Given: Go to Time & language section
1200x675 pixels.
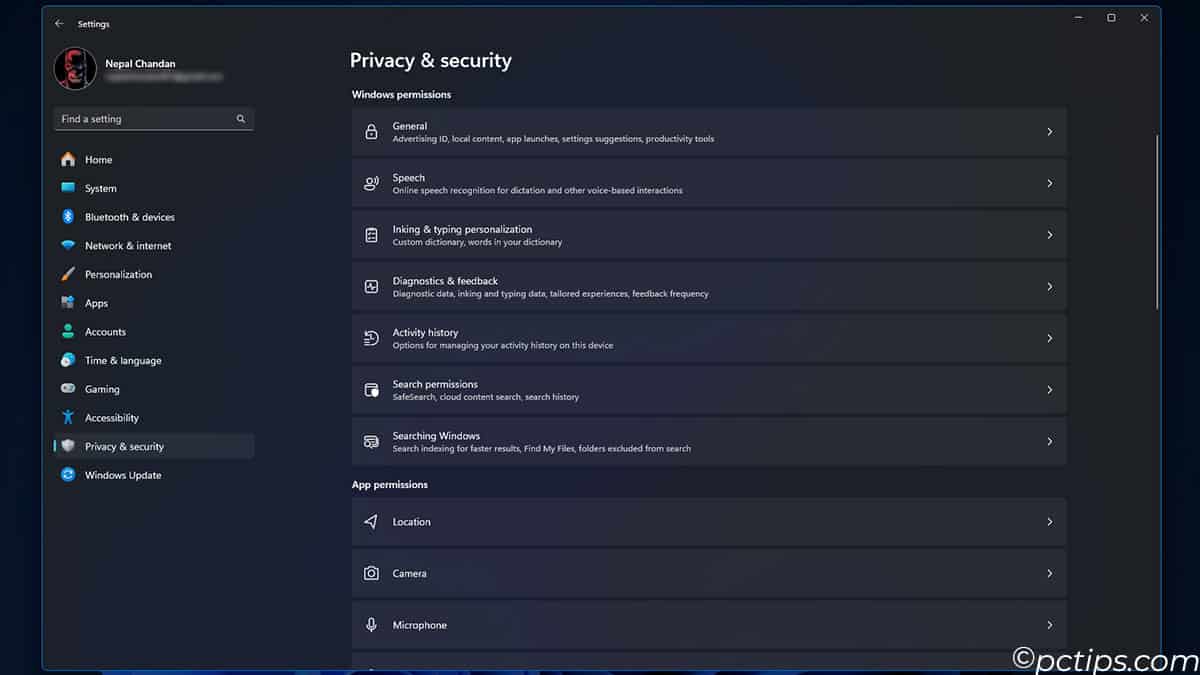Looking at the screenshot, I should coord(122,361).
